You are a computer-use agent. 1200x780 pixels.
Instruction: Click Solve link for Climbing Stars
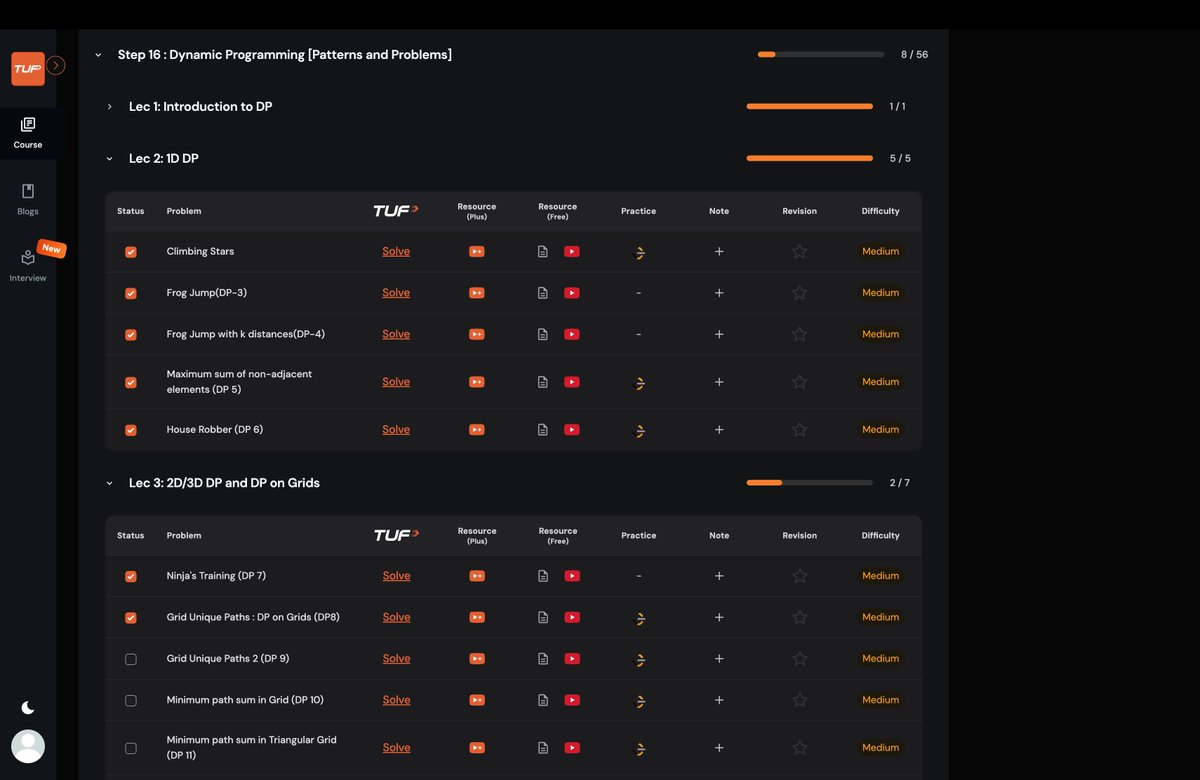[396, 251]
